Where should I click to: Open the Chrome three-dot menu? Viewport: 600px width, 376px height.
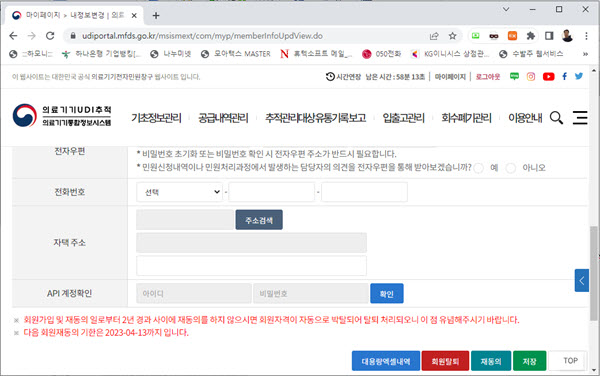[x=586, y=36]
